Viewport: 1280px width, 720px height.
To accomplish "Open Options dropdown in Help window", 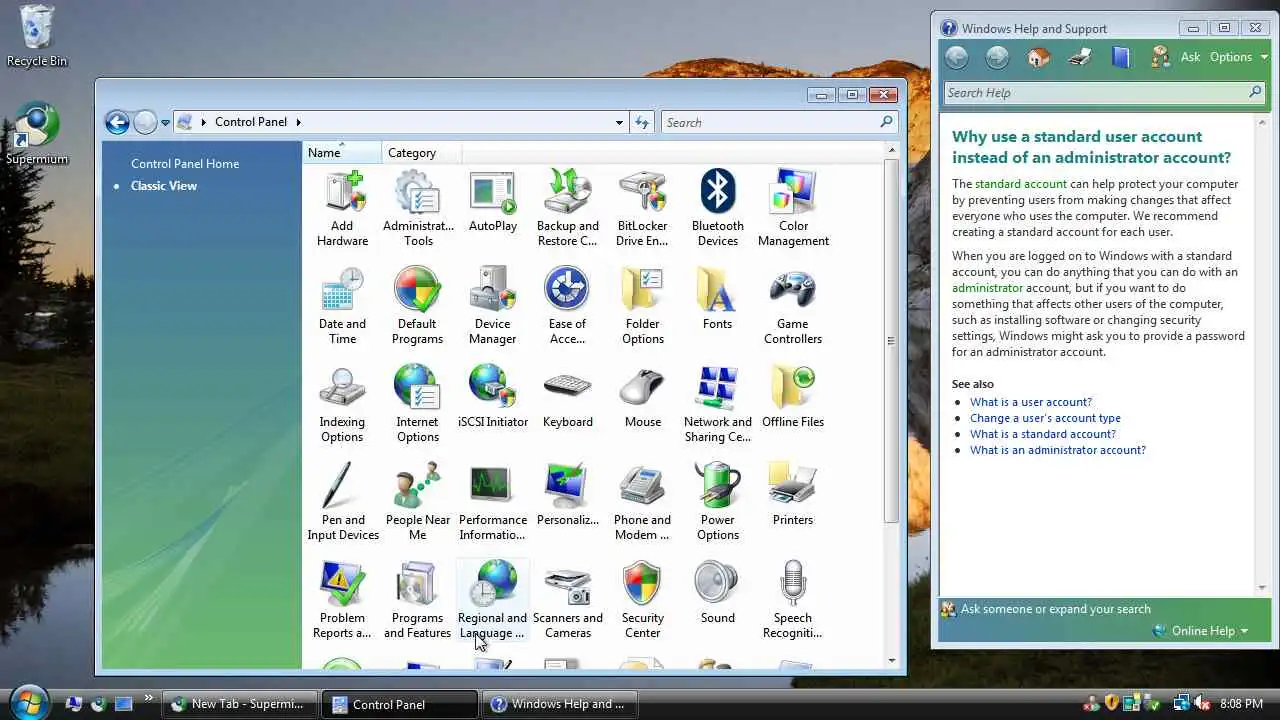I will coord(1238,57).
